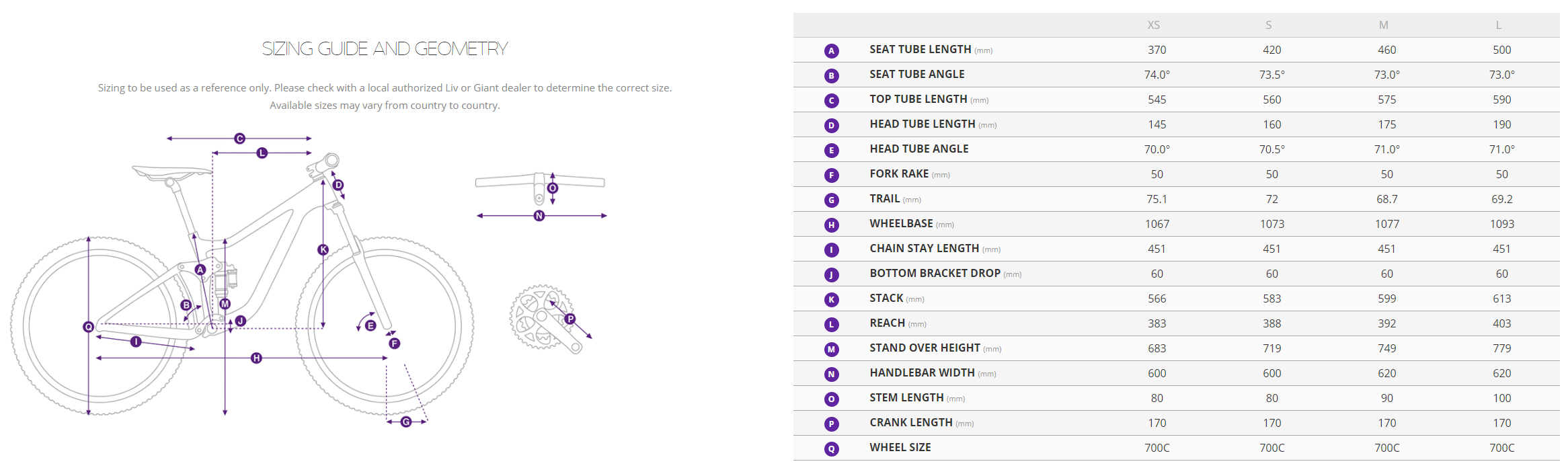Click the crankset illustration

[x=542, y=318]
